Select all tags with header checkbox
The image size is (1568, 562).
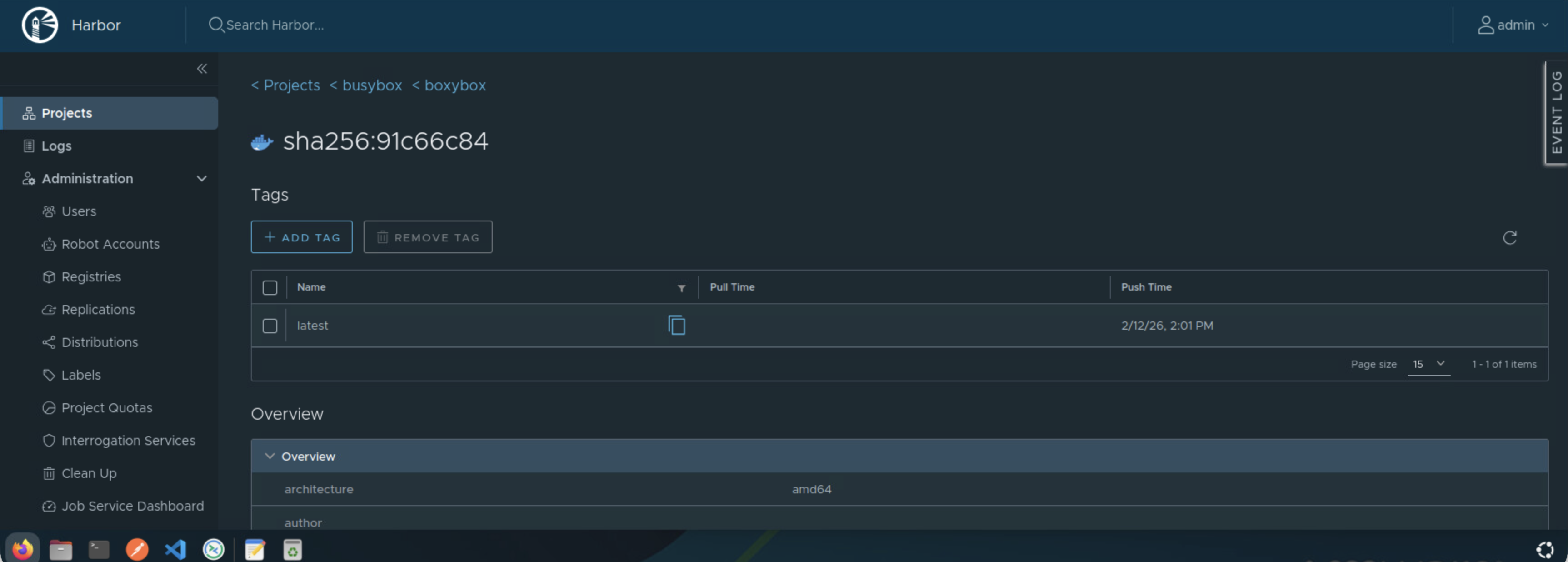click(x=270, y=288)
